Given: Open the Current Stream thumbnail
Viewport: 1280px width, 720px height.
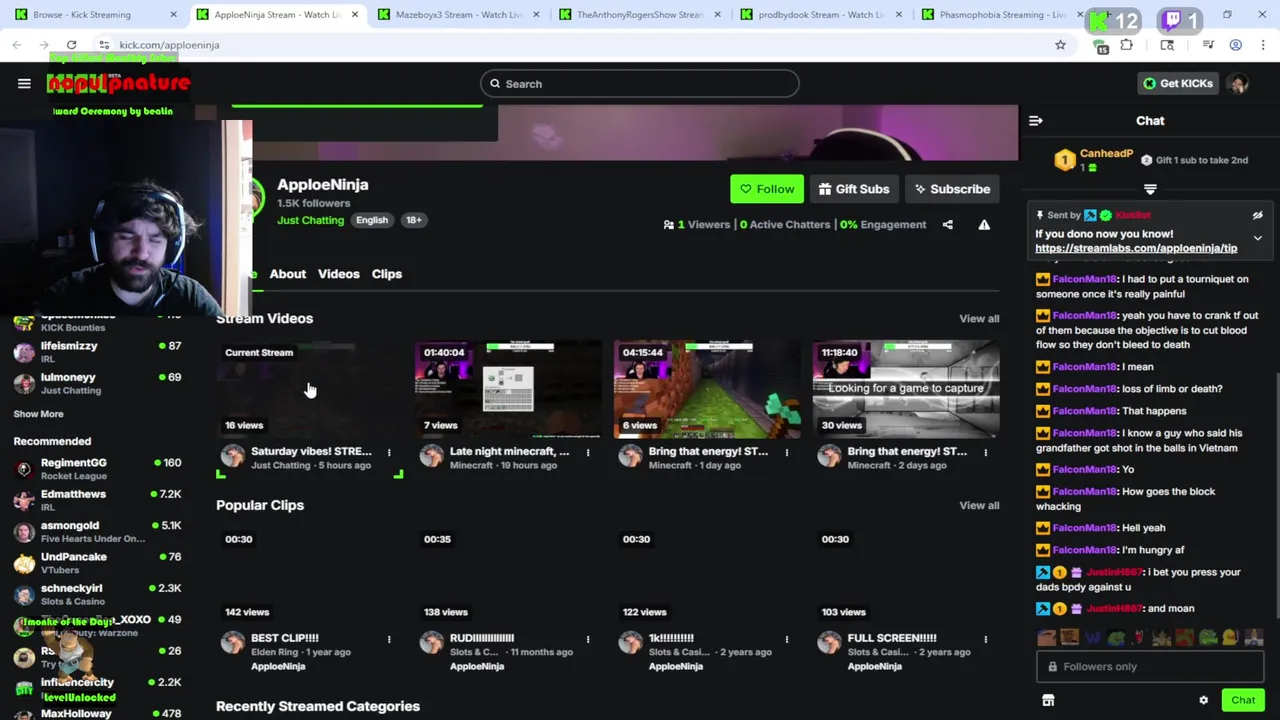Looking at the screenshot, I should (x=310, y=389).
